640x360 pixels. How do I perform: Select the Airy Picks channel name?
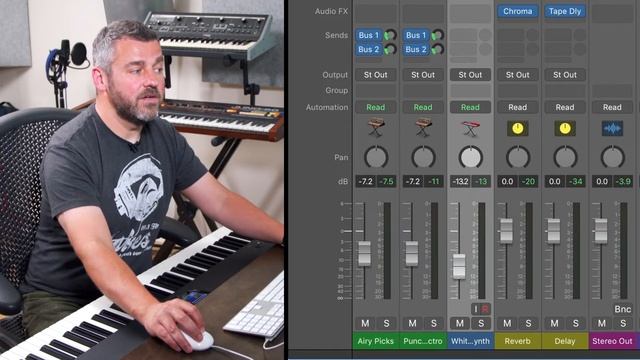376,341
